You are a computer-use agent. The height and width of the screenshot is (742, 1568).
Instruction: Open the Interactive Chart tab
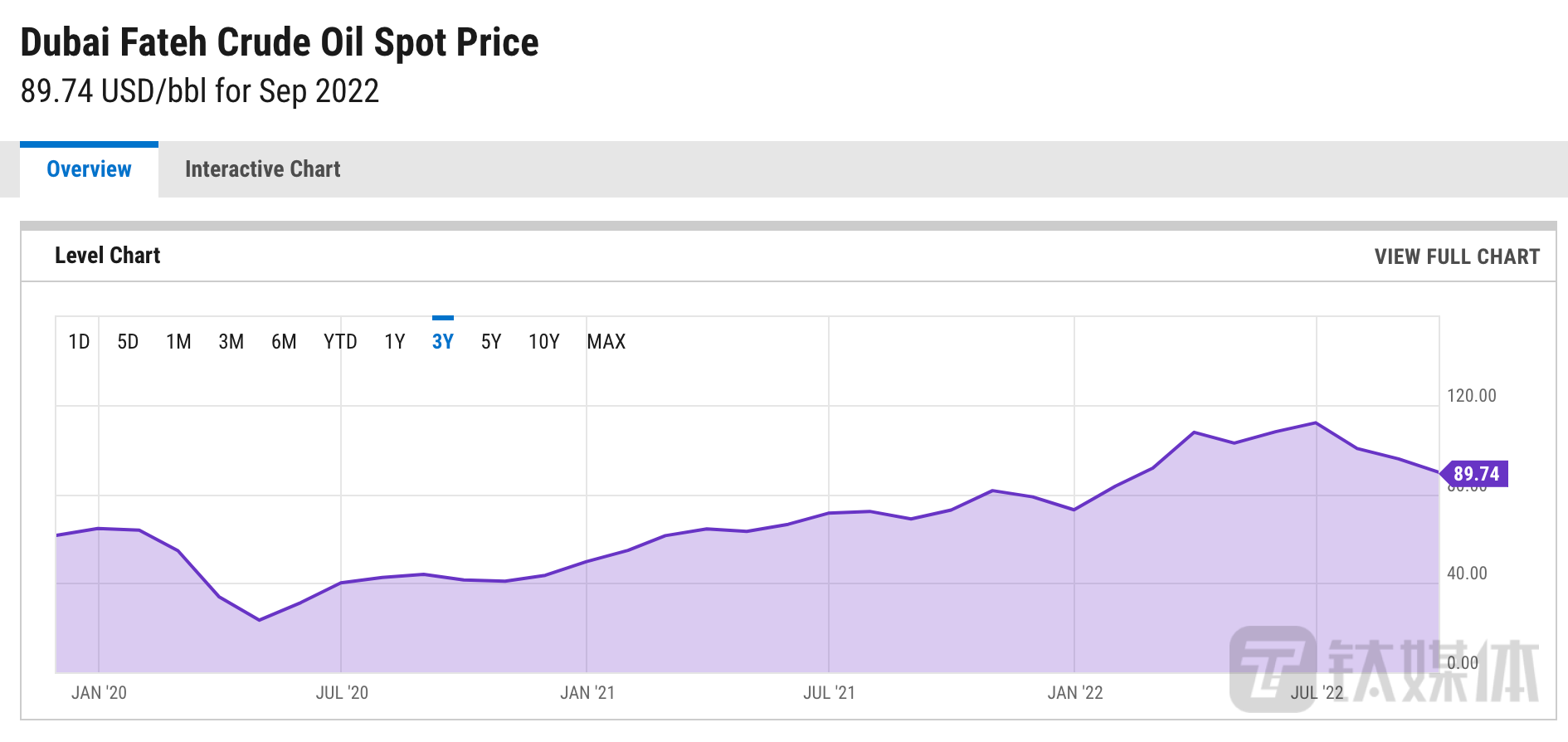pos(262,169)
